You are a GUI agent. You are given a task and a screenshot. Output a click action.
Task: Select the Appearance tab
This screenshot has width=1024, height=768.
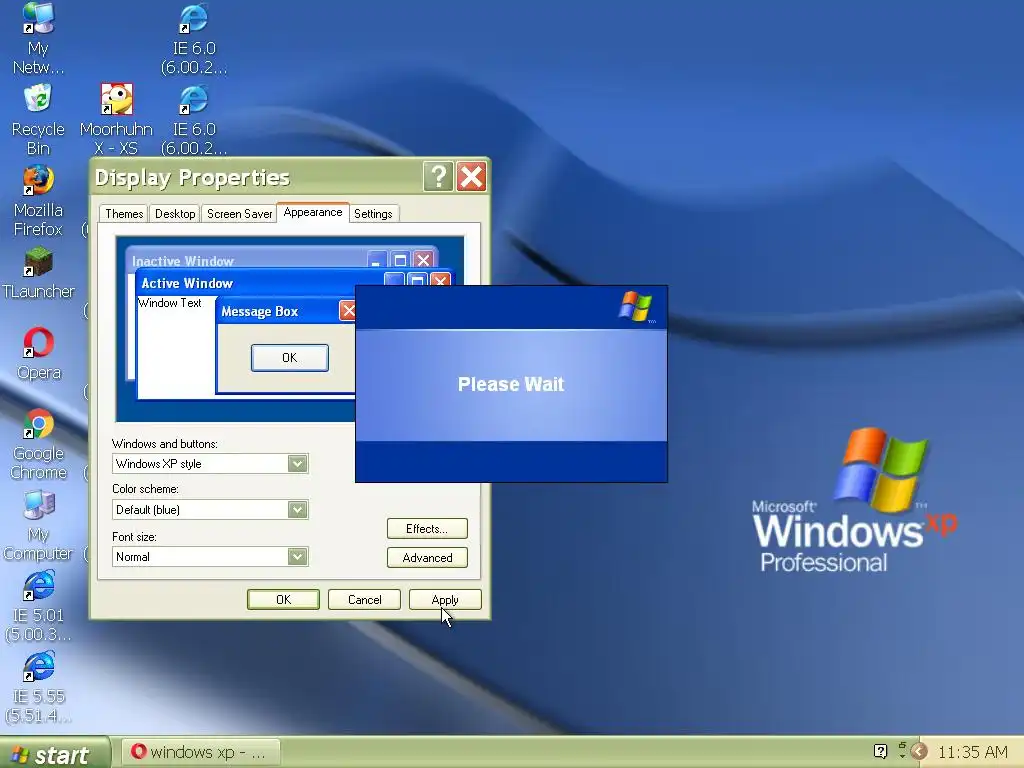(x=313, y=212)
